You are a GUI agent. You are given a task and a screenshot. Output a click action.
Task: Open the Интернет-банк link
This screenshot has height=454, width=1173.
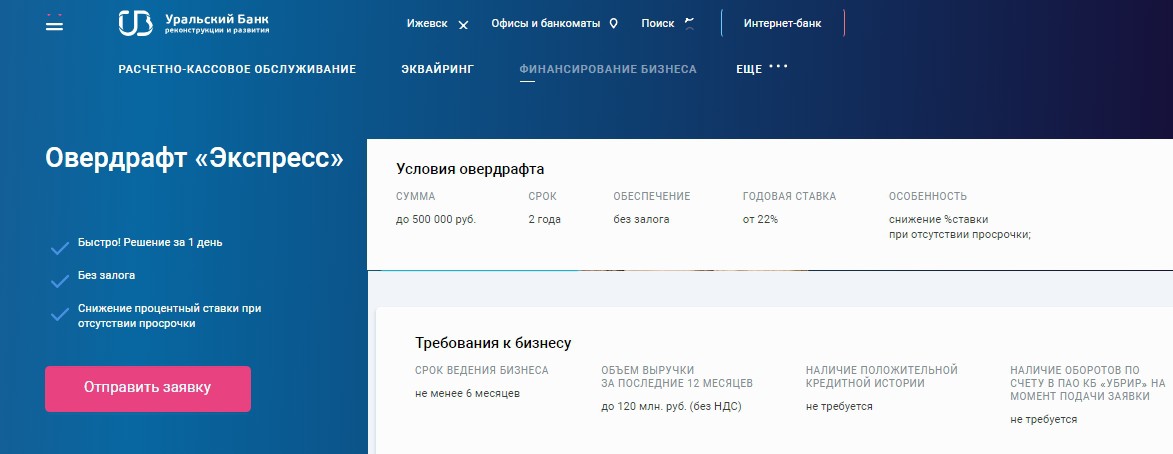[782, 23]
